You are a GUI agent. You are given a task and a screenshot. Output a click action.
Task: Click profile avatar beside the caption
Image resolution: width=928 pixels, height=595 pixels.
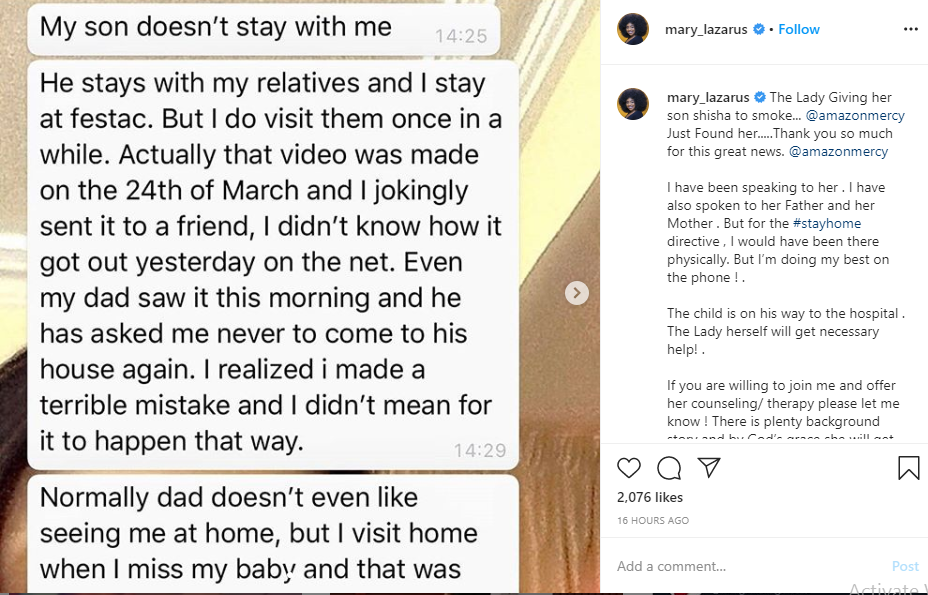coord(633,104)
